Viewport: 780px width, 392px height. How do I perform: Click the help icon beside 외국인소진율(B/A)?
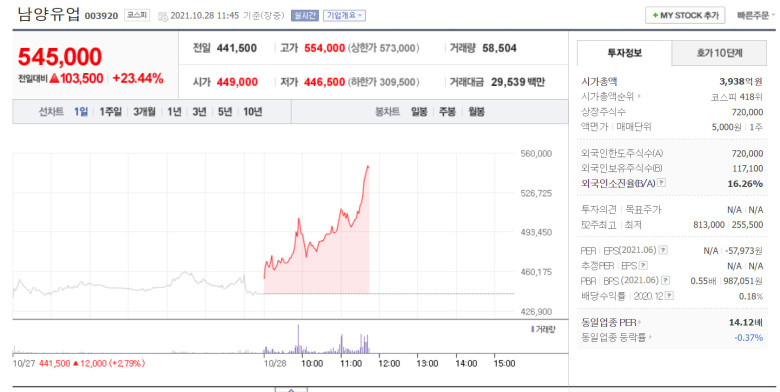pyautogui.click(x=661, y=183)
